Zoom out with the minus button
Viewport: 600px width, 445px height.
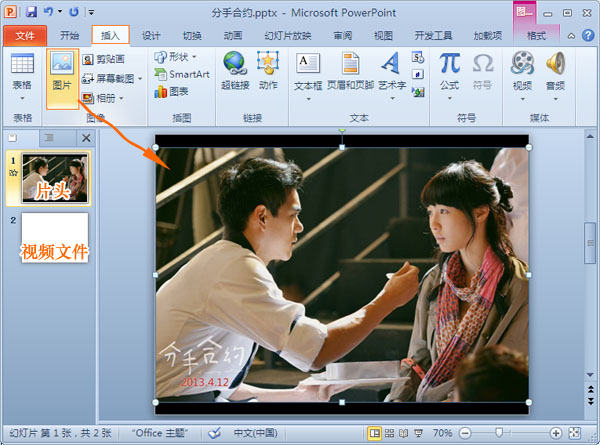[x=465, y=433]
